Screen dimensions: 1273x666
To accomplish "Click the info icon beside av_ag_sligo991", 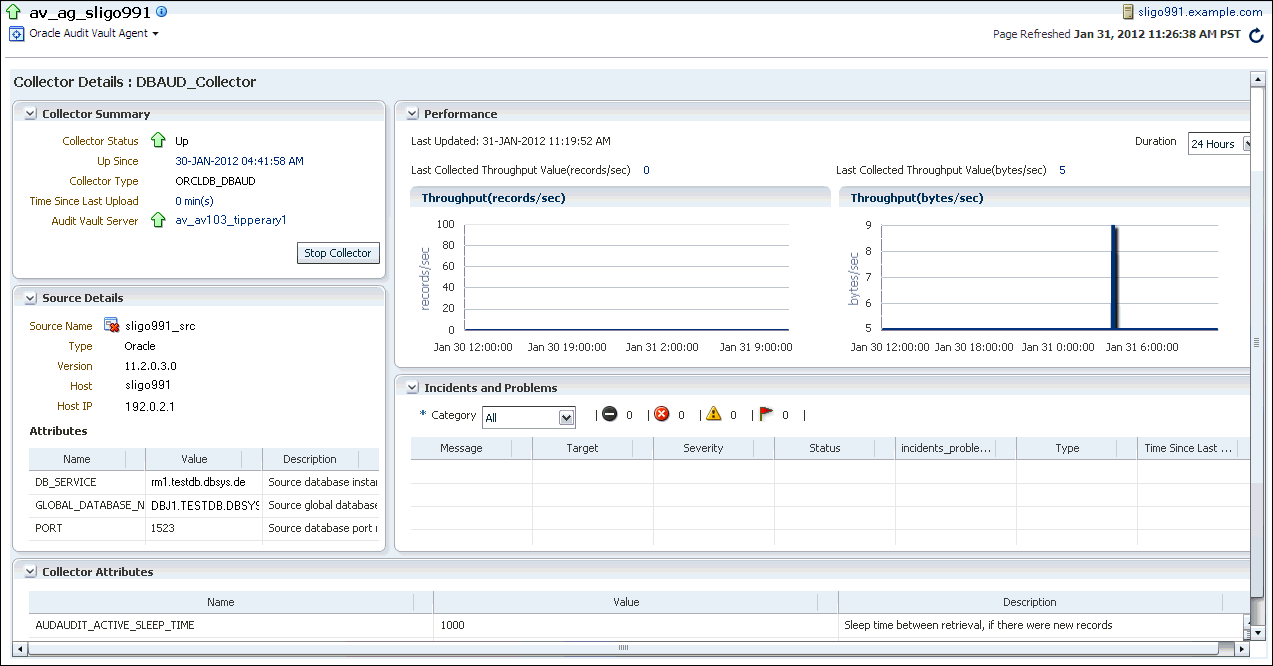I will pyautogui.click(x=162, y=12).
